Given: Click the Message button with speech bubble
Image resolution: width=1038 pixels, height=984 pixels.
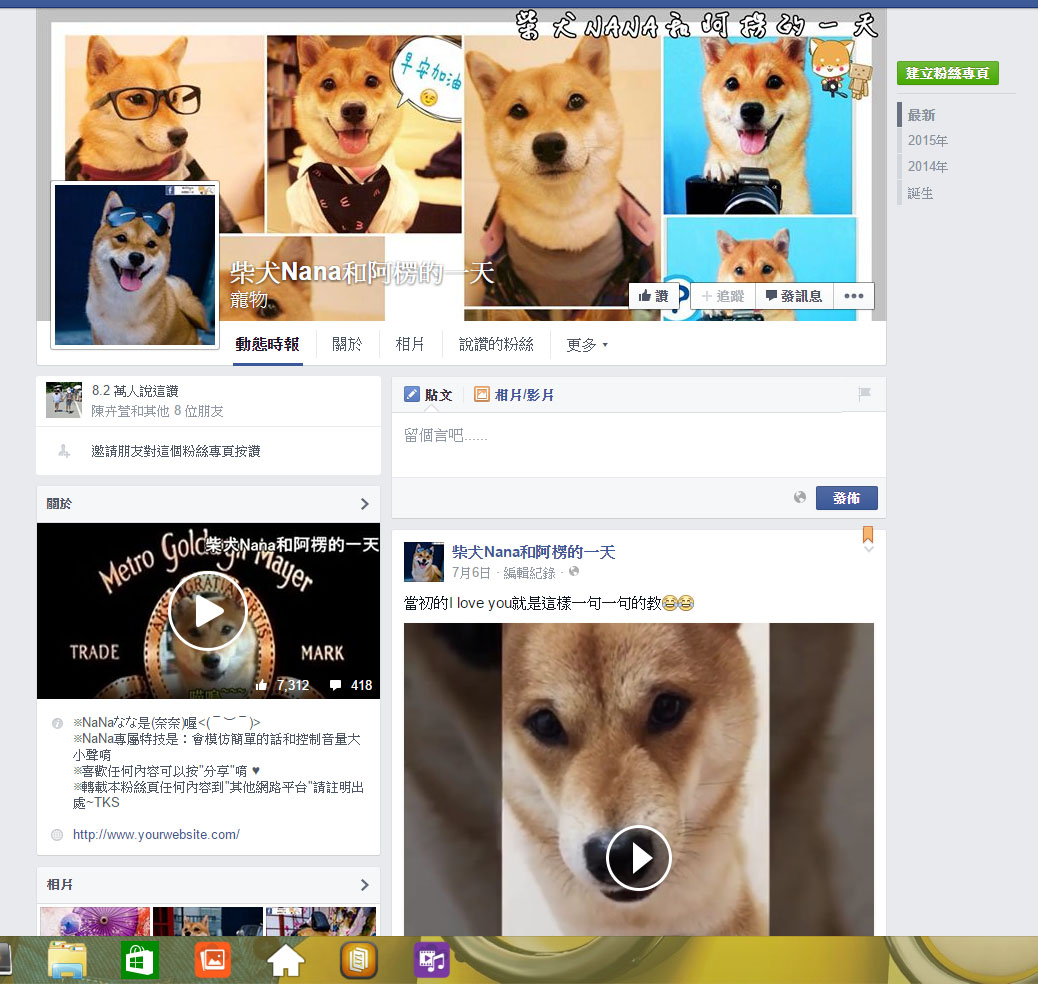Looking at the screenshot, I should (794, 296).
